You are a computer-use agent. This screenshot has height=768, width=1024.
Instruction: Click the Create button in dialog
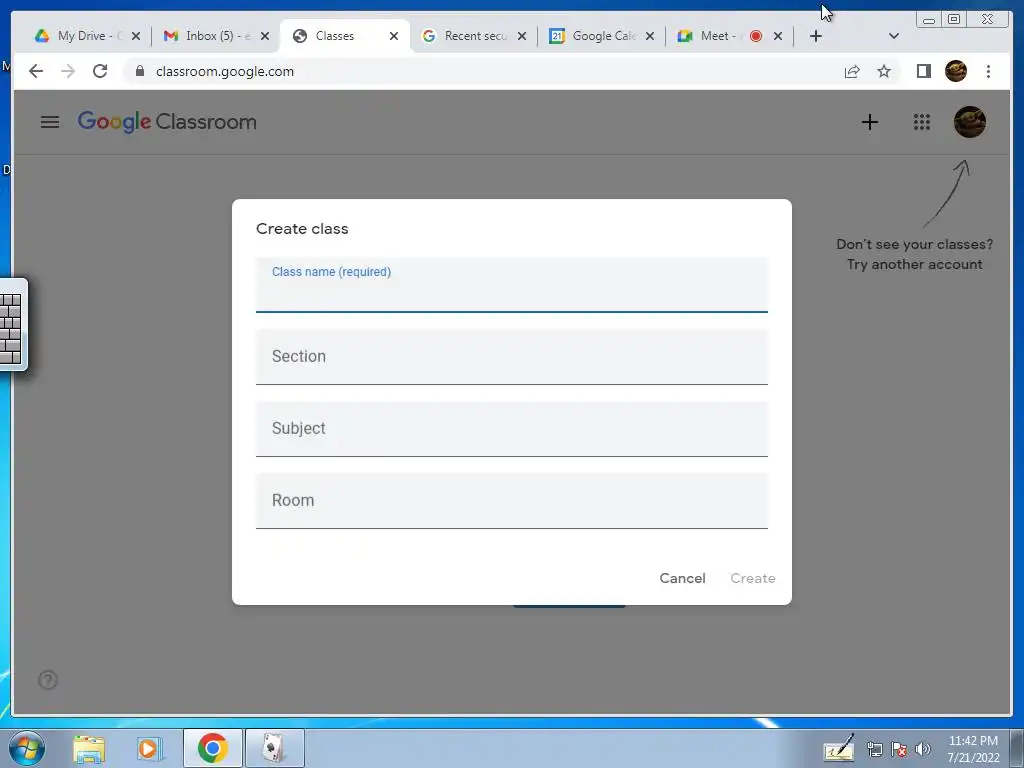pos(753,578)
